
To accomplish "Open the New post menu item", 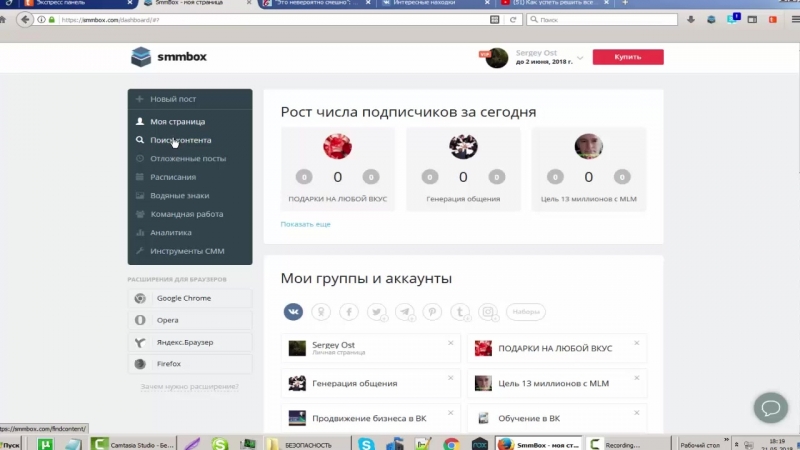I will (x=190, y=99).
